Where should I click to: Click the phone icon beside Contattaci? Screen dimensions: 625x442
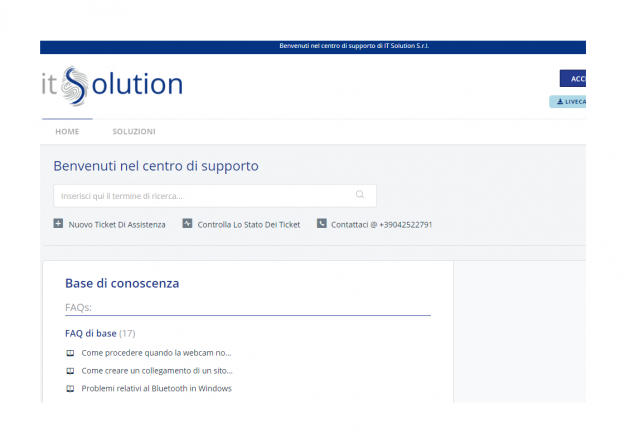[x=321, y=224]
